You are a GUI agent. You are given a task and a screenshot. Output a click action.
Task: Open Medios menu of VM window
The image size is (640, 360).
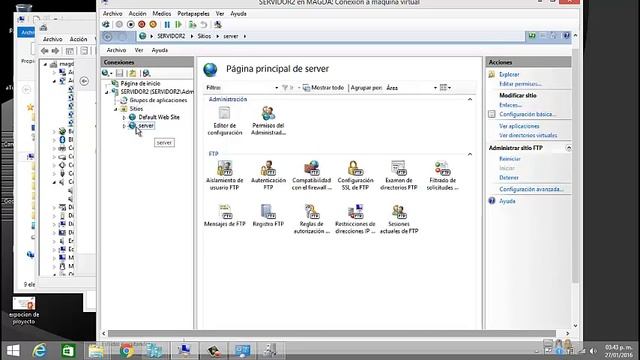162,13
